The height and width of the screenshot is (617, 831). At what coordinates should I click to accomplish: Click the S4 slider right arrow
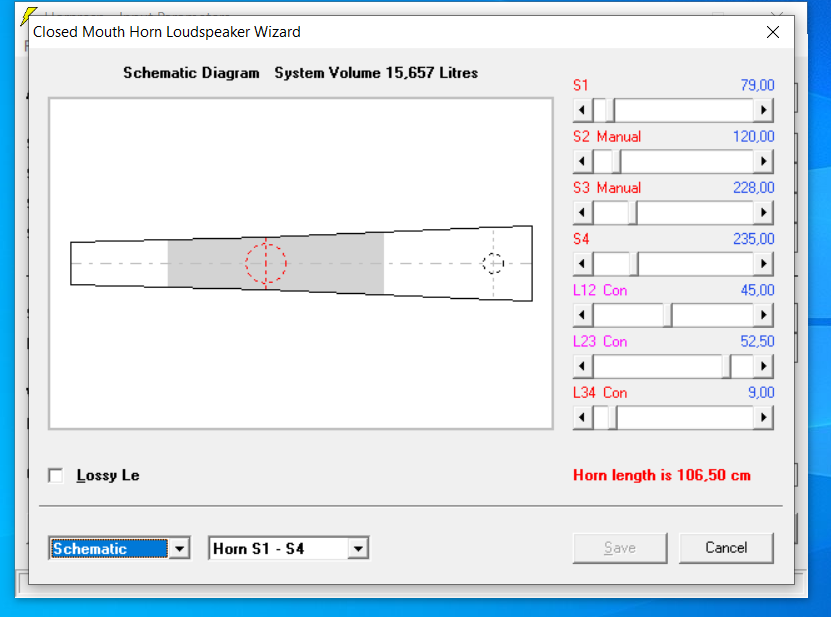pos(763,263)
